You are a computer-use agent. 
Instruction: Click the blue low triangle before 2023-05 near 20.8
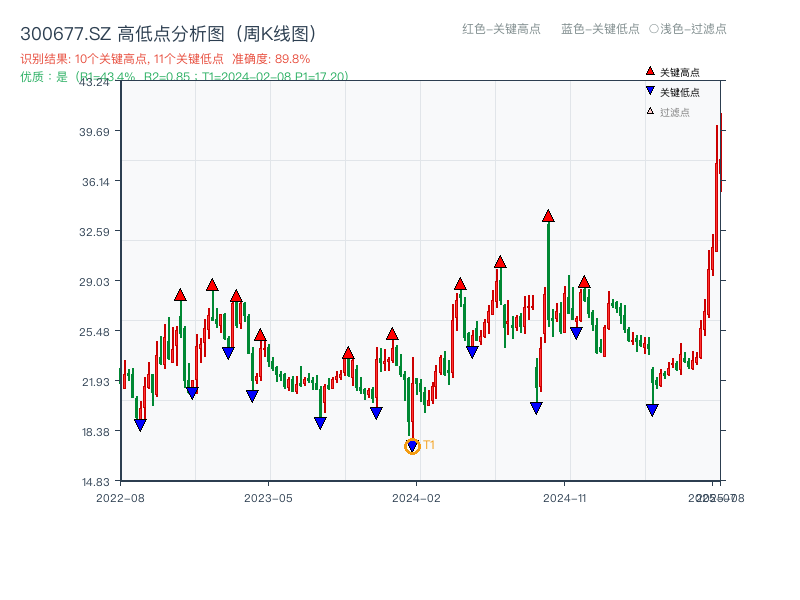[252, 396]
